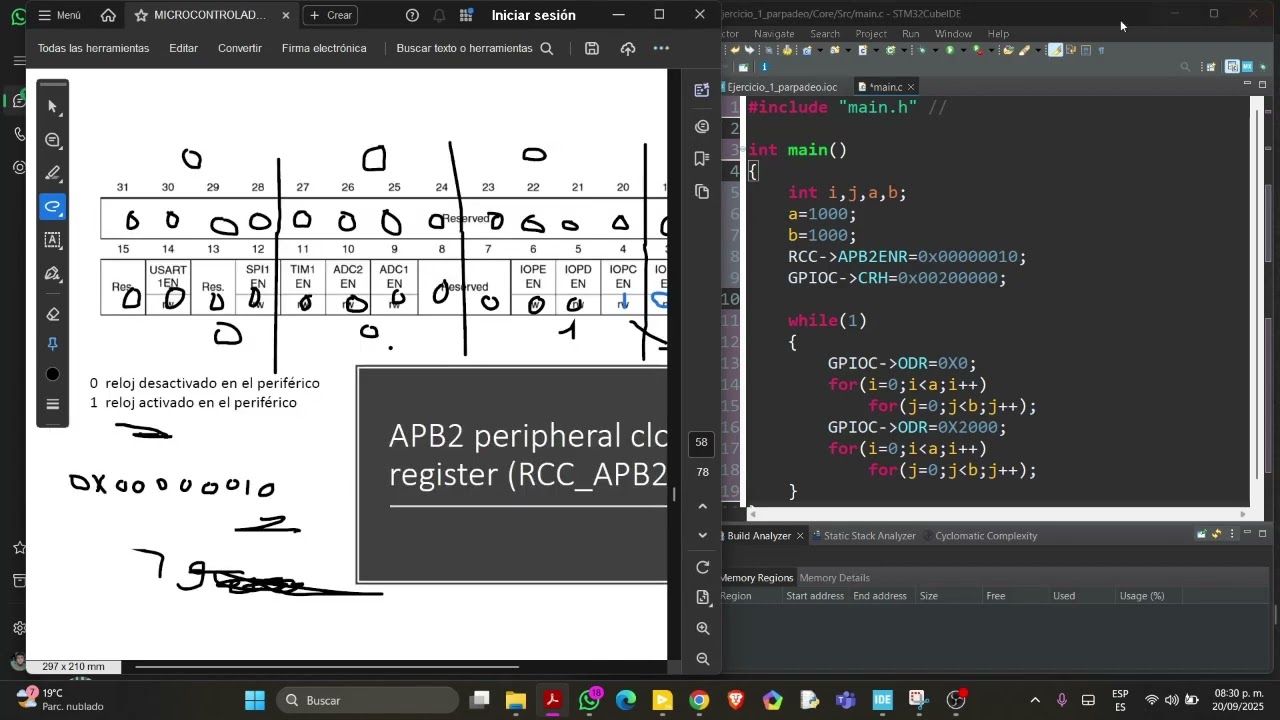Viewport: 1280px width, 720px height.
Task: Close the *main.c editor tab
Action: (911, 87)
